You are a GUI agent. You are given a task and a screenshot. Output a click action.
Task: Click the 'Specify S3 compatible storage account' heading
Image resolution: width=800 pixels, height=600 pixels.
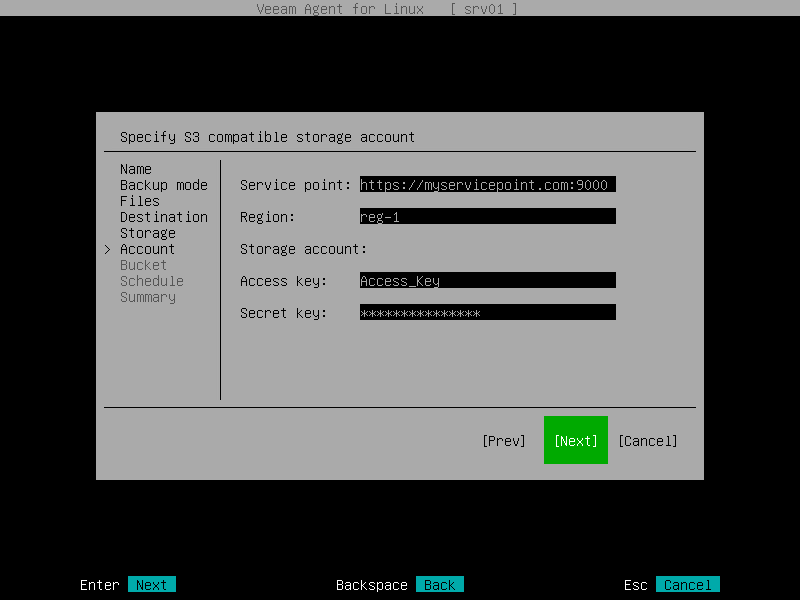pos(267,137)
